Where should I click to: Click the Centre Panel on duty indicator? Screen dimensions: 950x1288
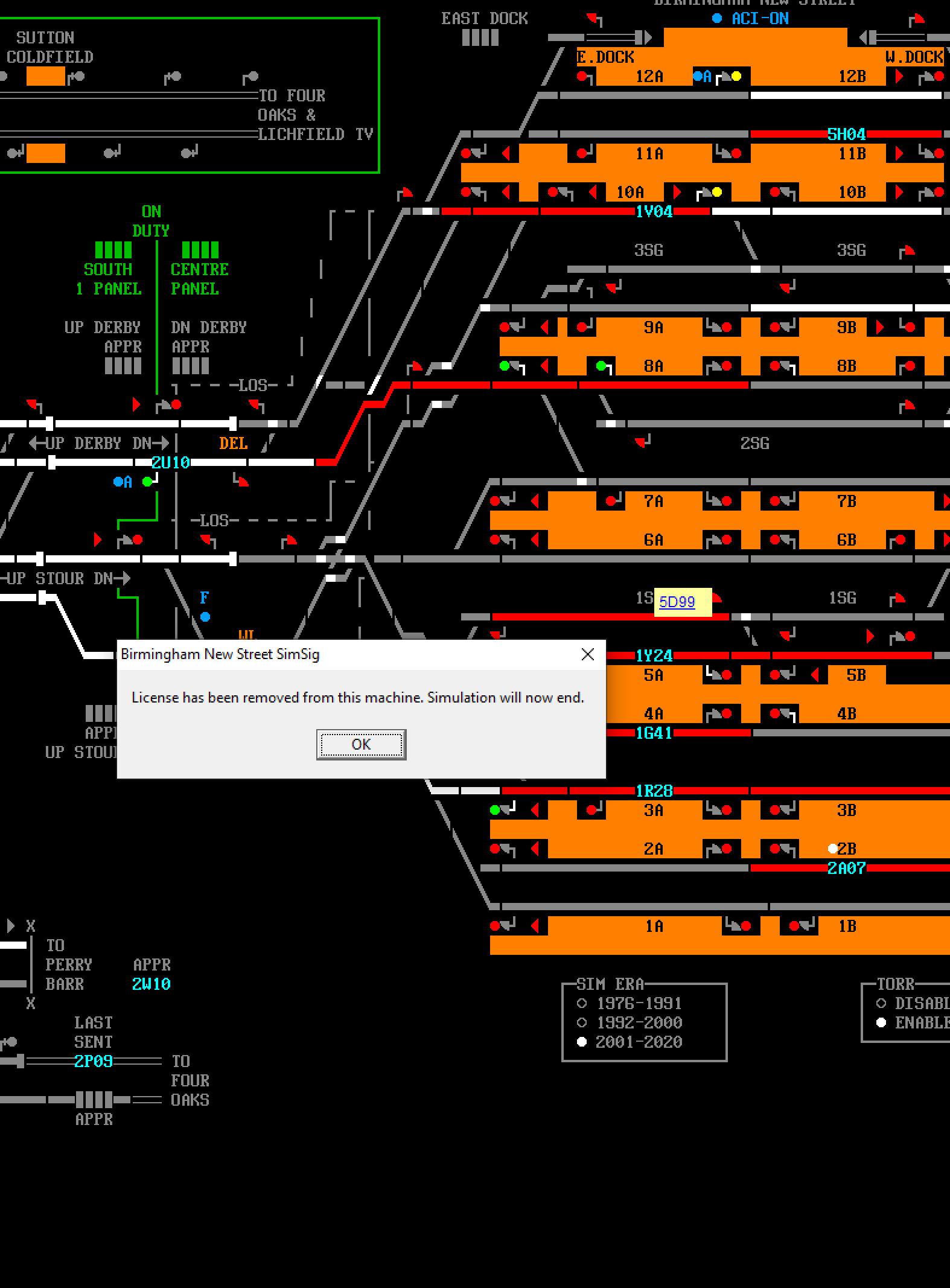(x=200, y=250)
